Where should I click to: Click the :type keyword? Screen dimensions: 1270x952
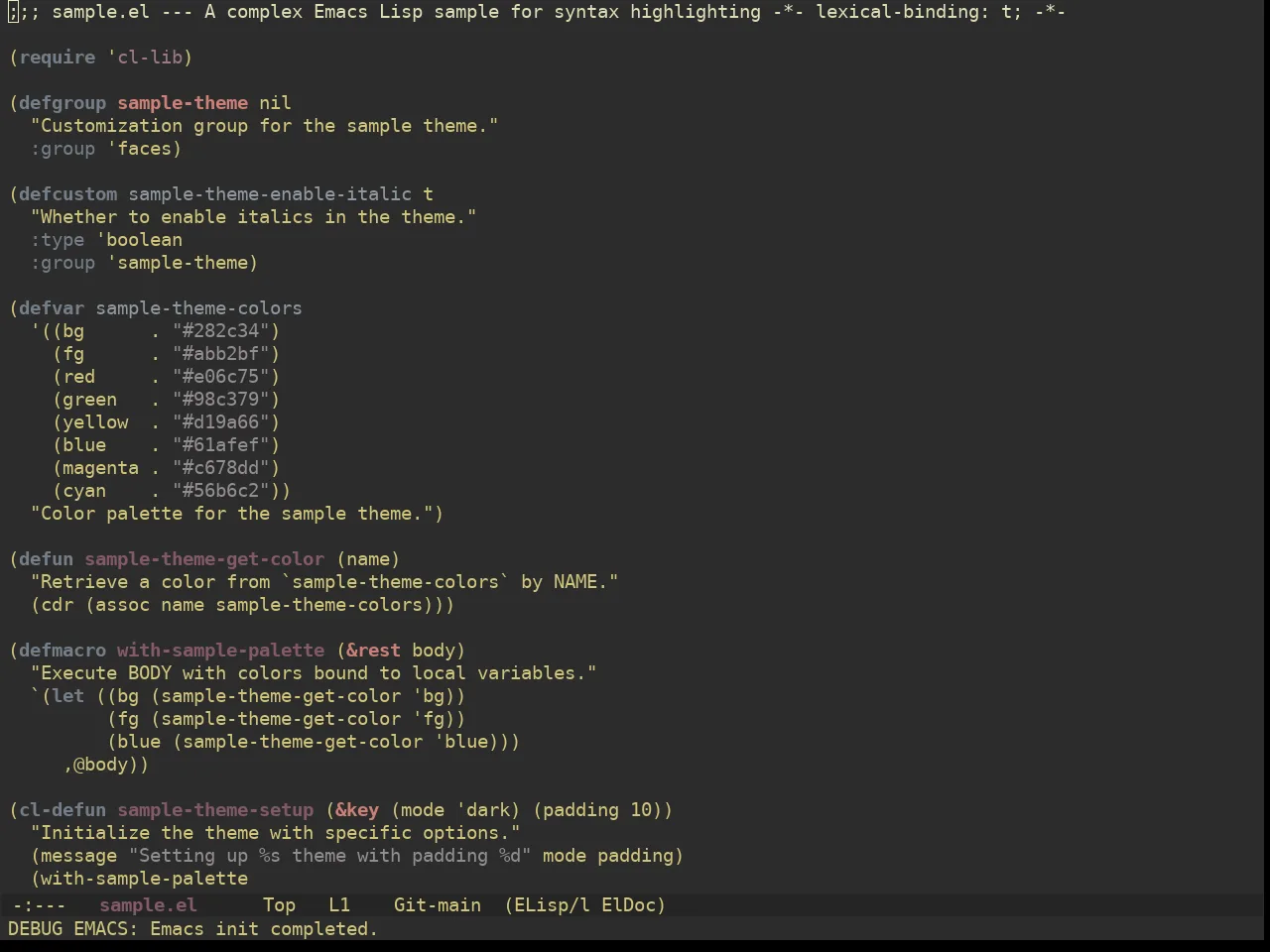[58, 240]
